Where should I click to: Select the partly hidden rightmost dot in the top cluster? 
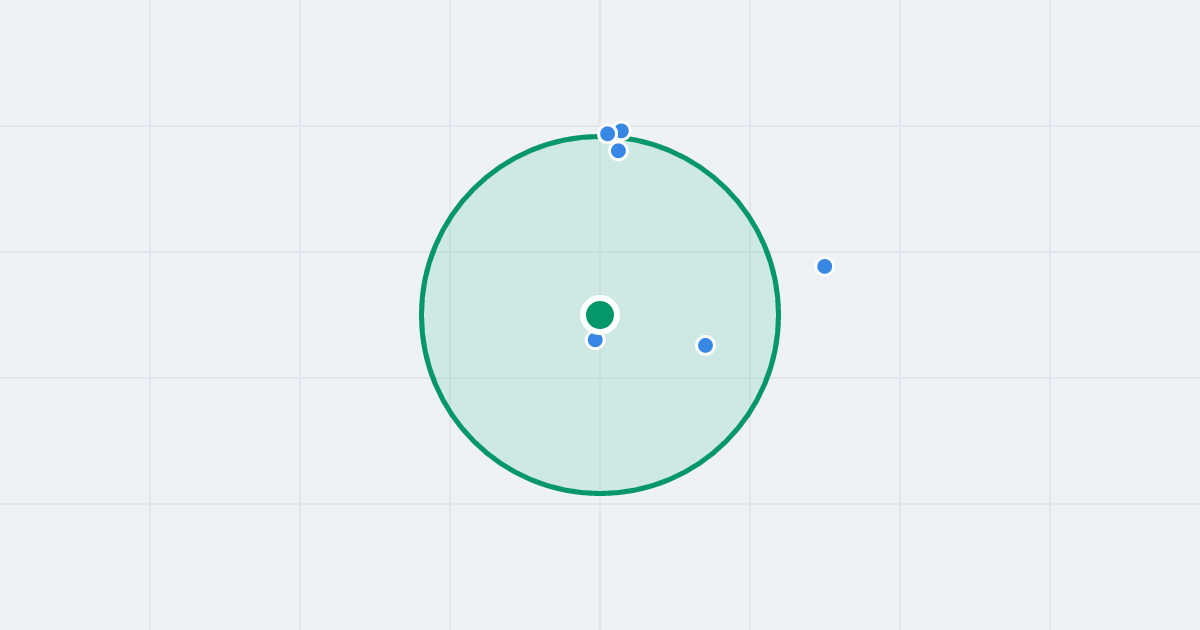point(622,131)
